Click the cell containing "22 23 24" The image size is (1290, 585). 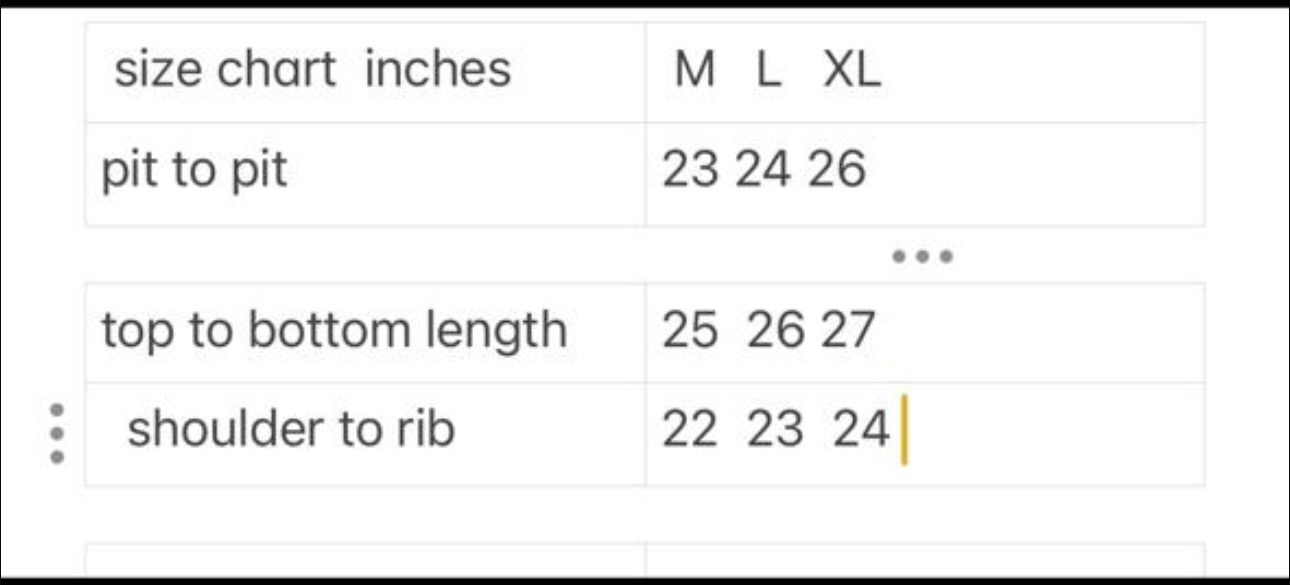point(925,431)
